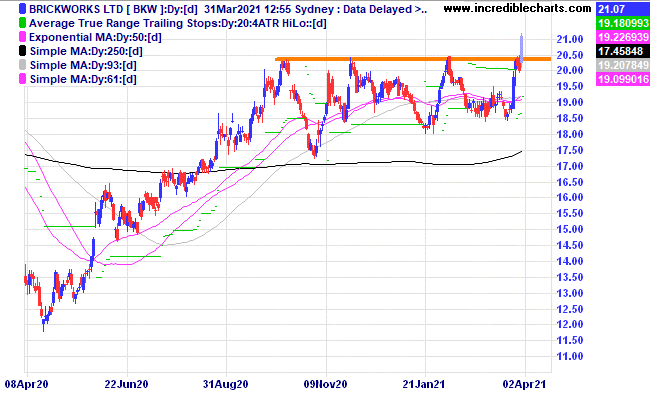Click the 15.50 price axis label
The width and height of the screenshot is (651, 395).
pos(570,213)
